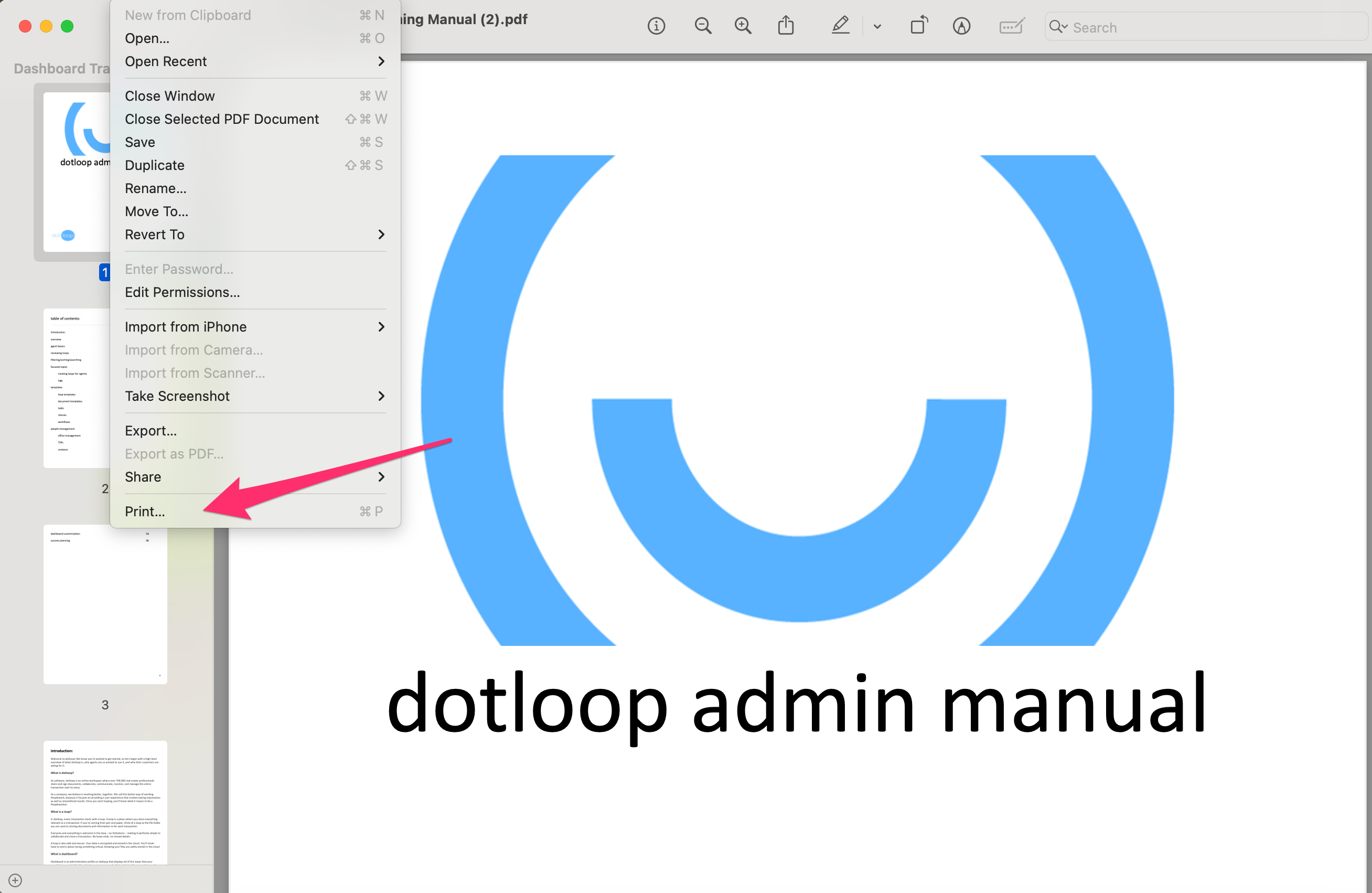Click the document Inspector info icon
Viewport: 1372px width, 893px height.
coord(656,26)
